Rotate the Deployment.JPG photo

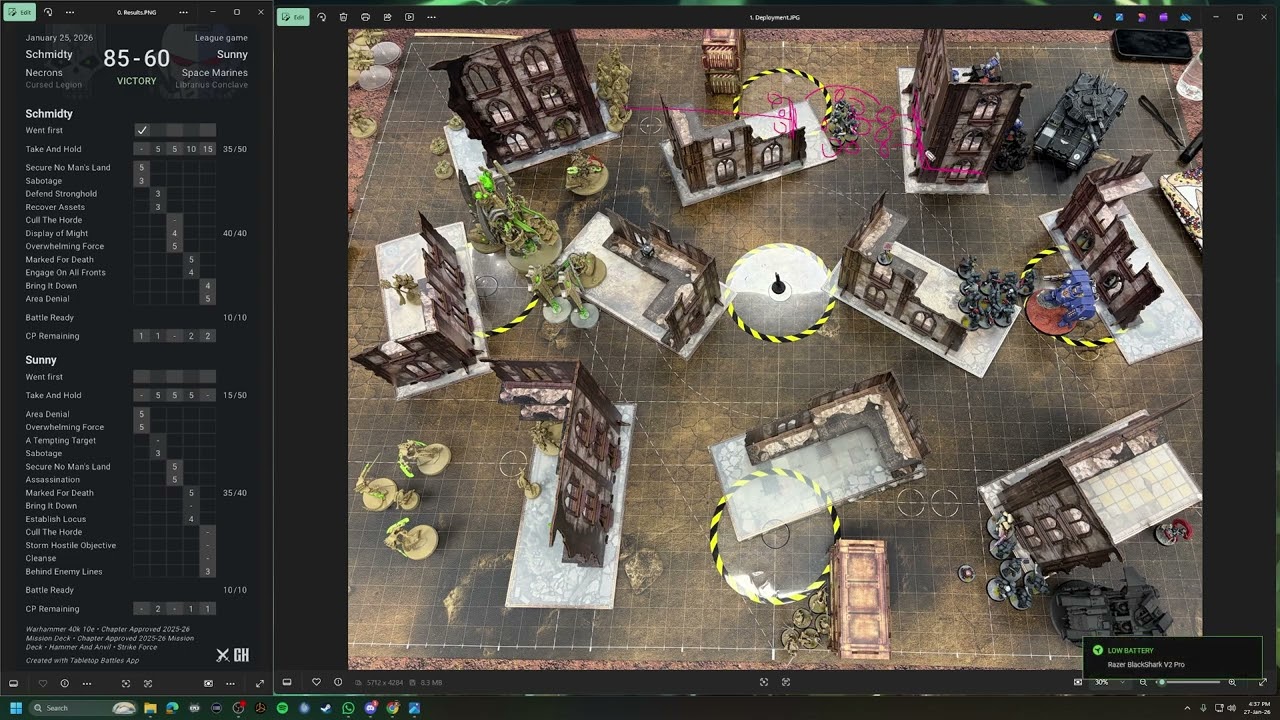click(x=321, y=17)
